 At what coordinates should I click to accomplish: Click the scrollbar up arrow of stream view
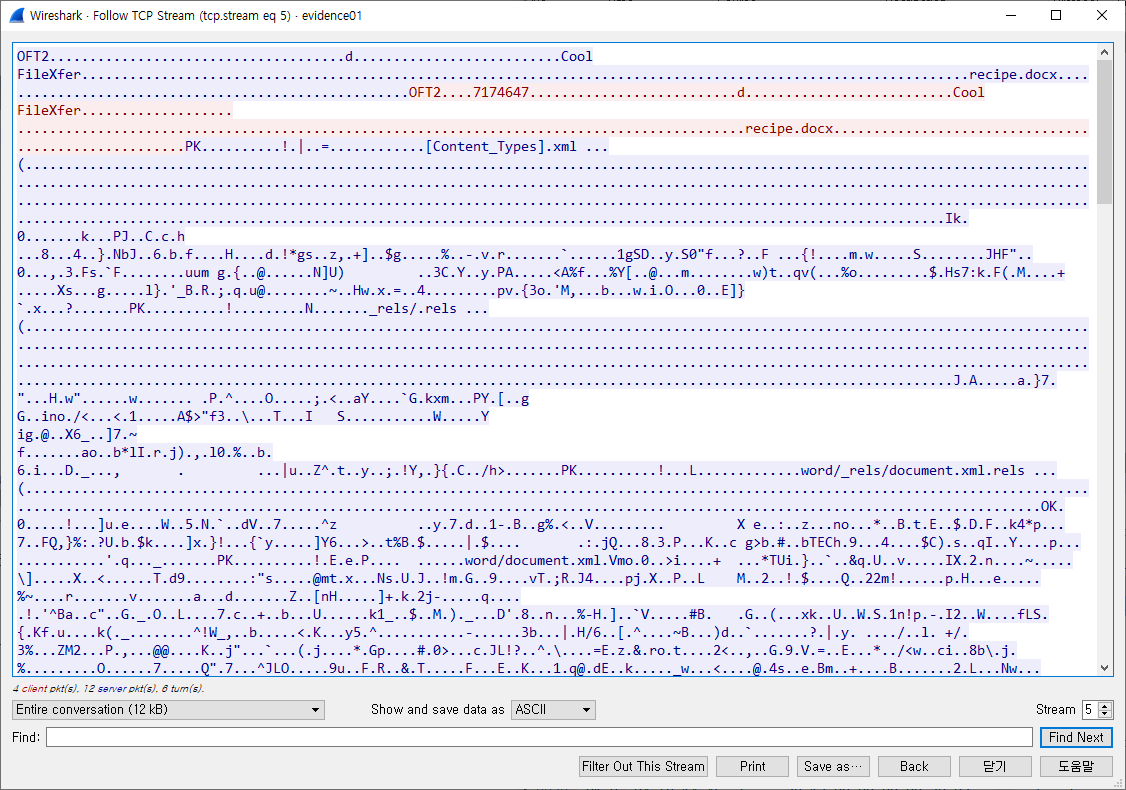pyautogui.click(x=1104, y=52)
